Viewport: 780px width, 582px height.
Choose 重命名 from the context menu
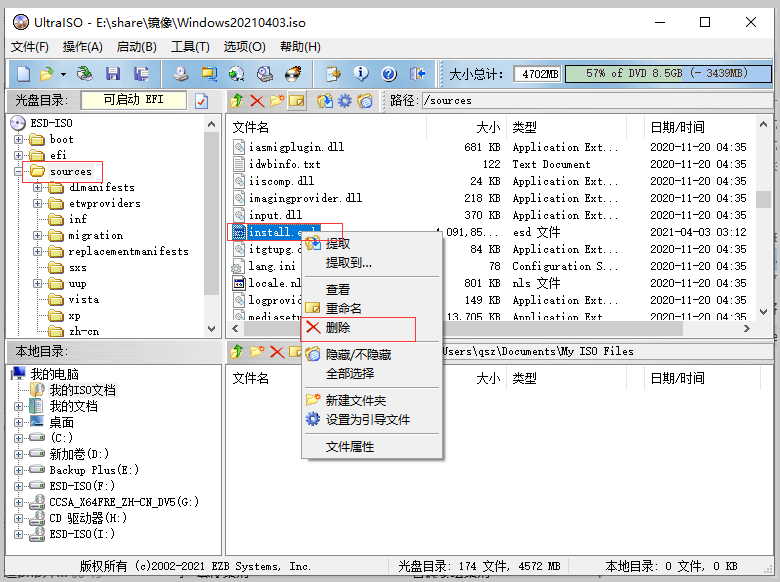372,308
